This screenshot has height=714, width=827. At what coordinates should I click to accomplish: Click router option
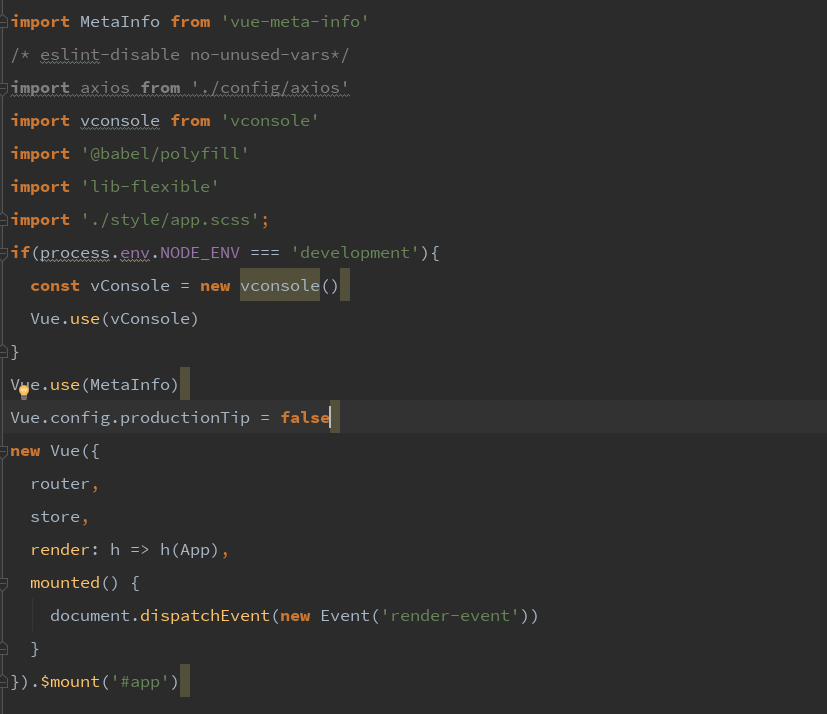point(60,484)
